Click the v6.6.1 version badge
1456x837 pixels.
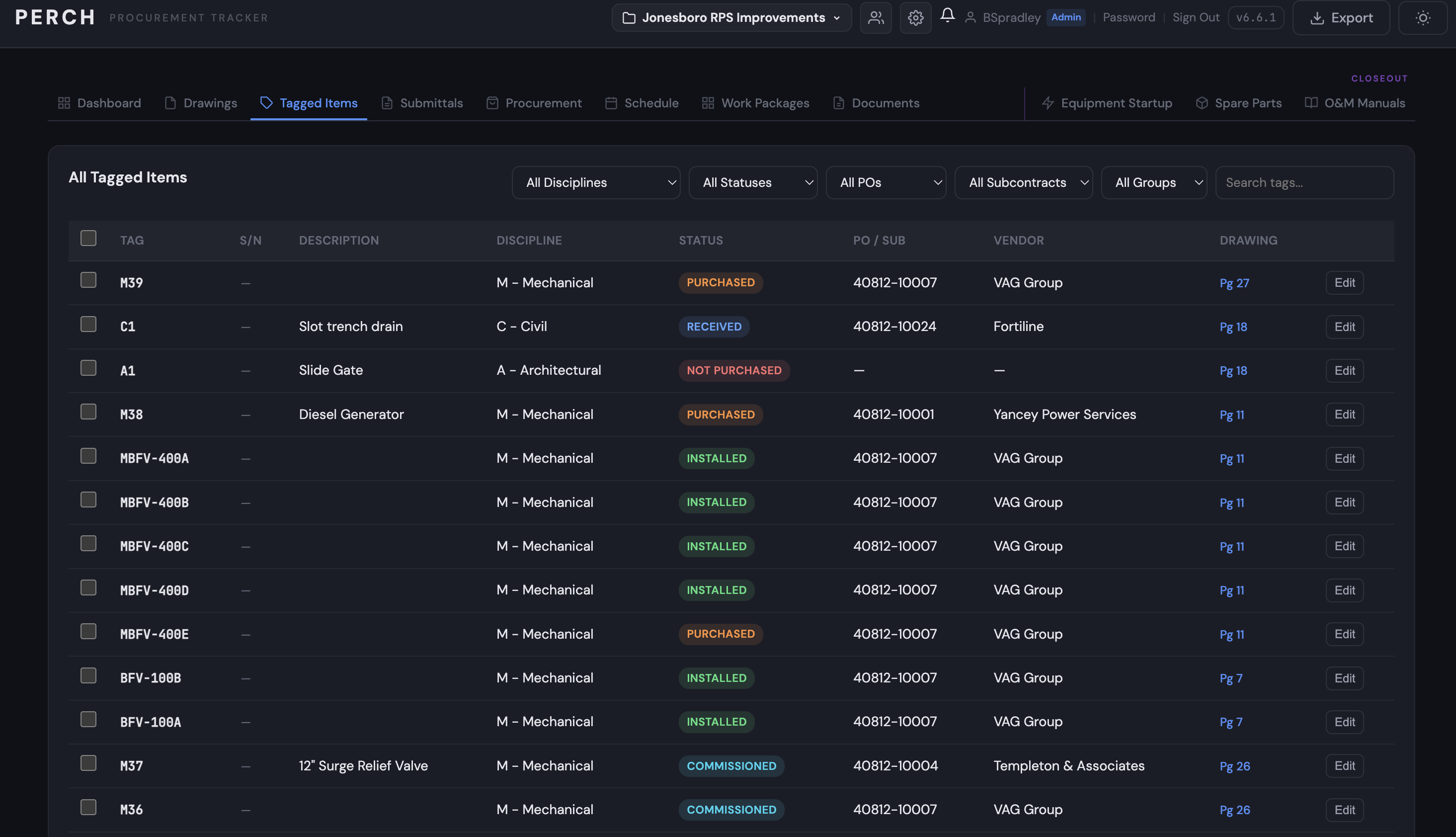(1256, 18)
